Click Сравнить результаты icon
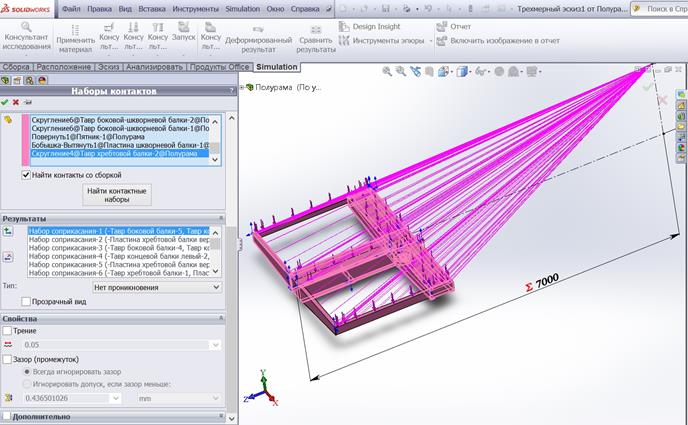The height and width of the screenshot is (425, 688). click(316, 30)
